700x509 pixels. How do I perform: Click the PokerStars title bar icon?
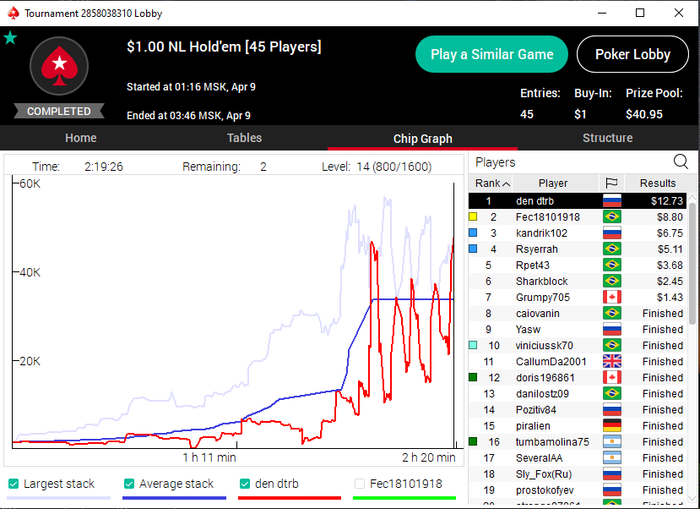coord(13,13)
